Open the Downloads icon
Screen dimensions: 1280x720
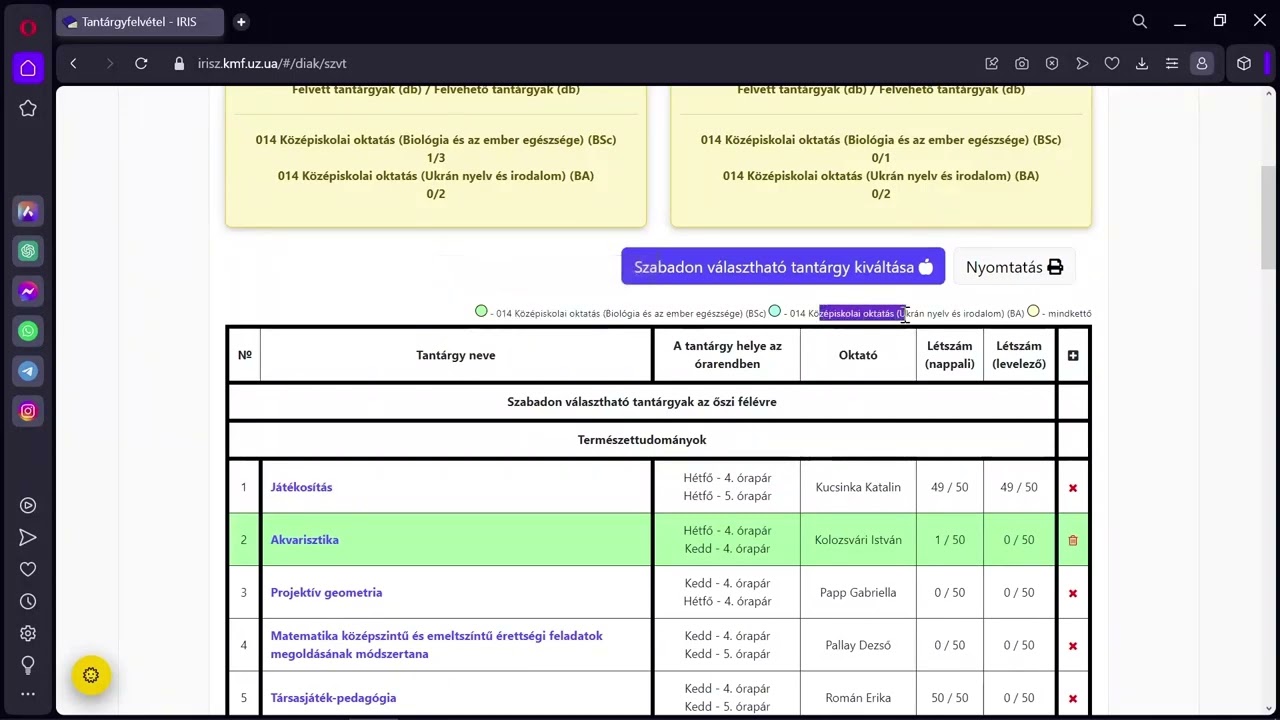[x=1142, y=63]
